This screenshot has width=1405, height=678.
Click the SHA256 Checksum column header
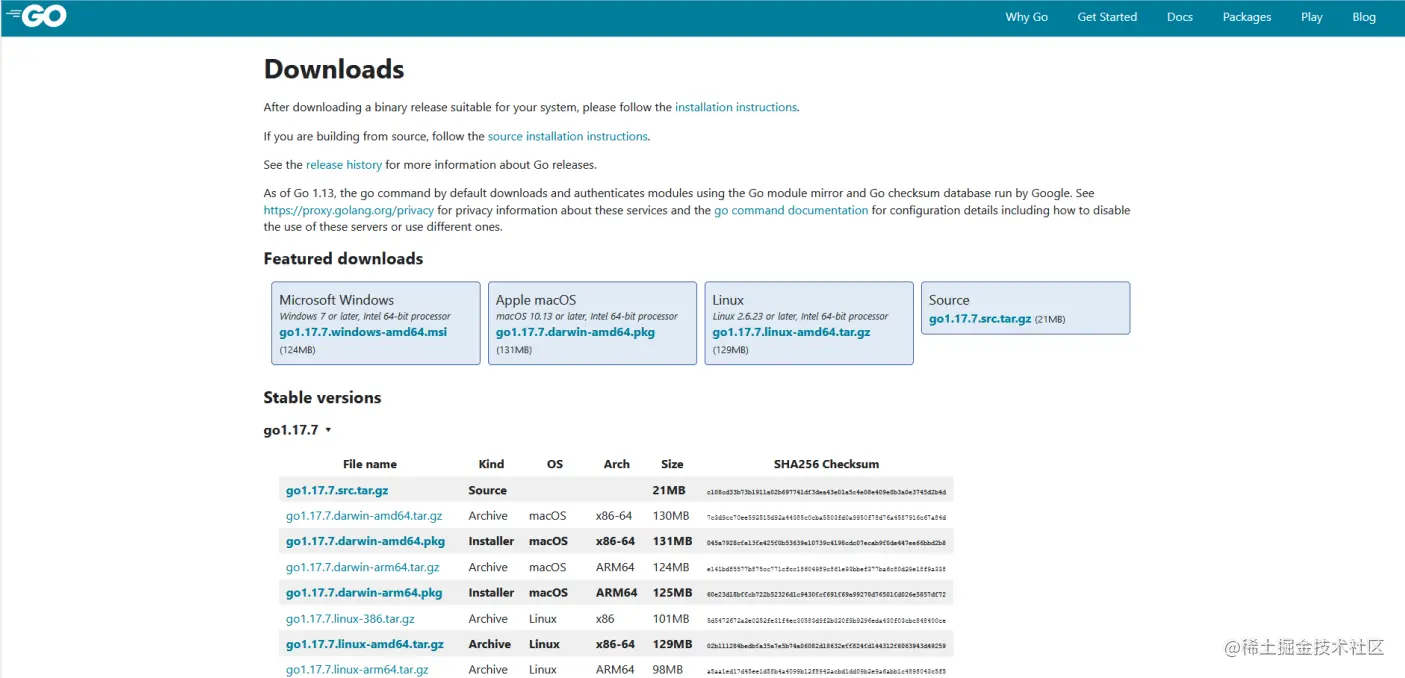coord(826,464)
